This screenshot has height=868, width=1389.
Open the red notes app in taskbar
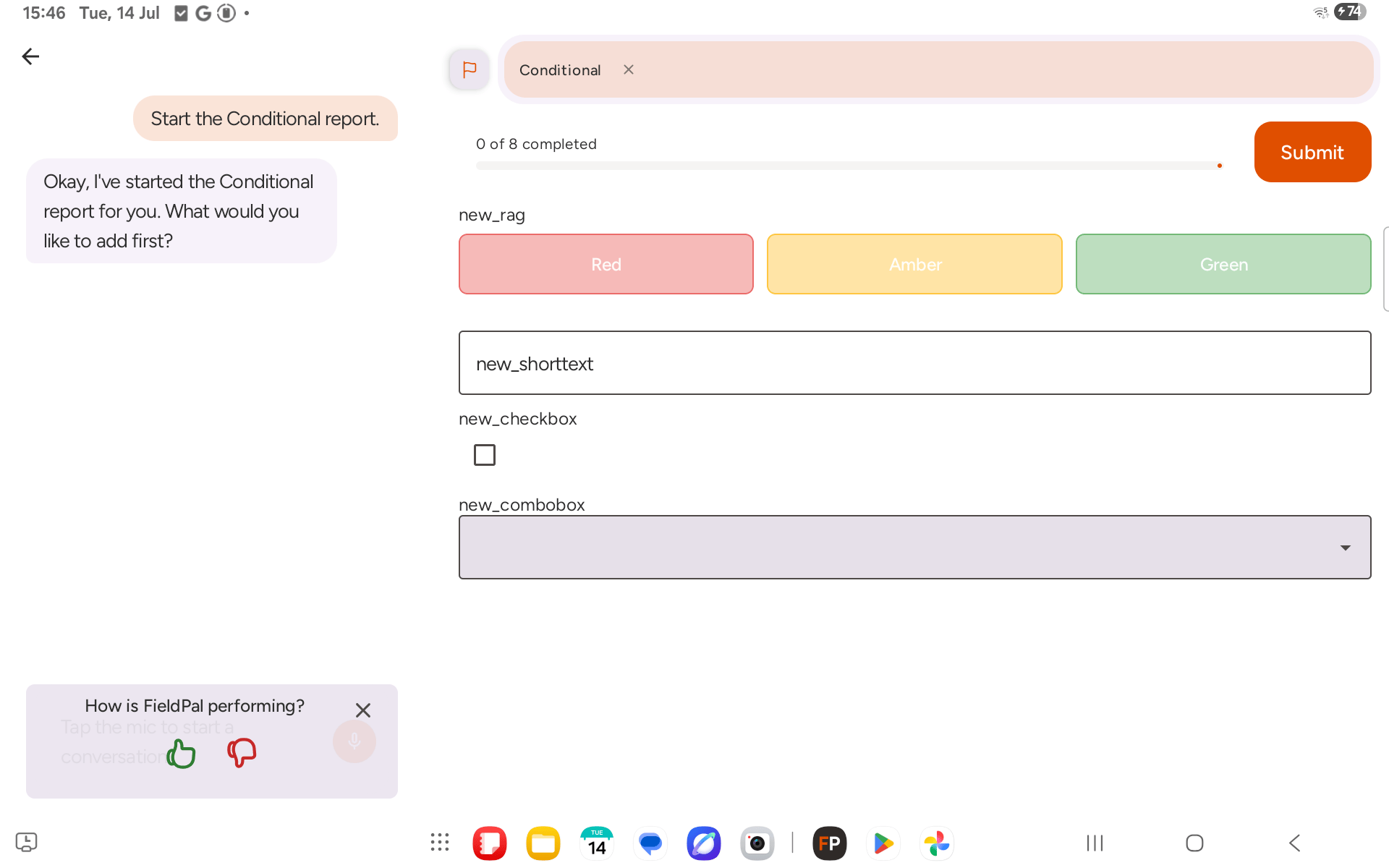490,843
